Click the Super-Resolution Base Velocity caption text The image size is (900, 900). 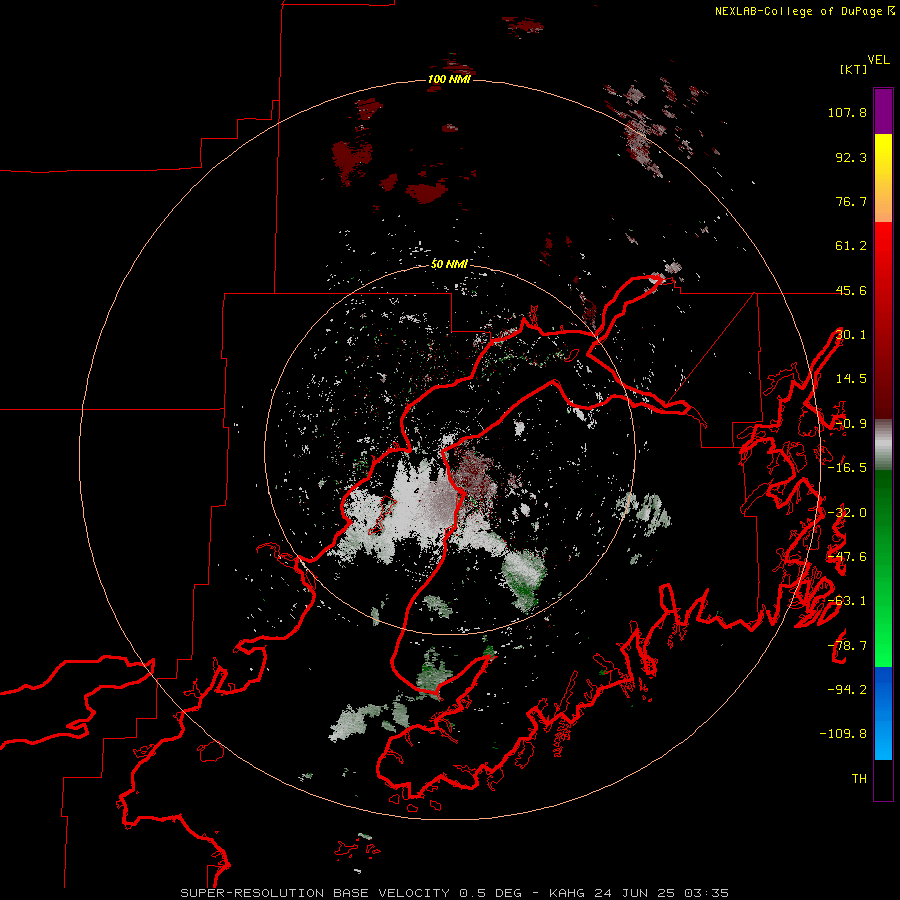point(454,893)
